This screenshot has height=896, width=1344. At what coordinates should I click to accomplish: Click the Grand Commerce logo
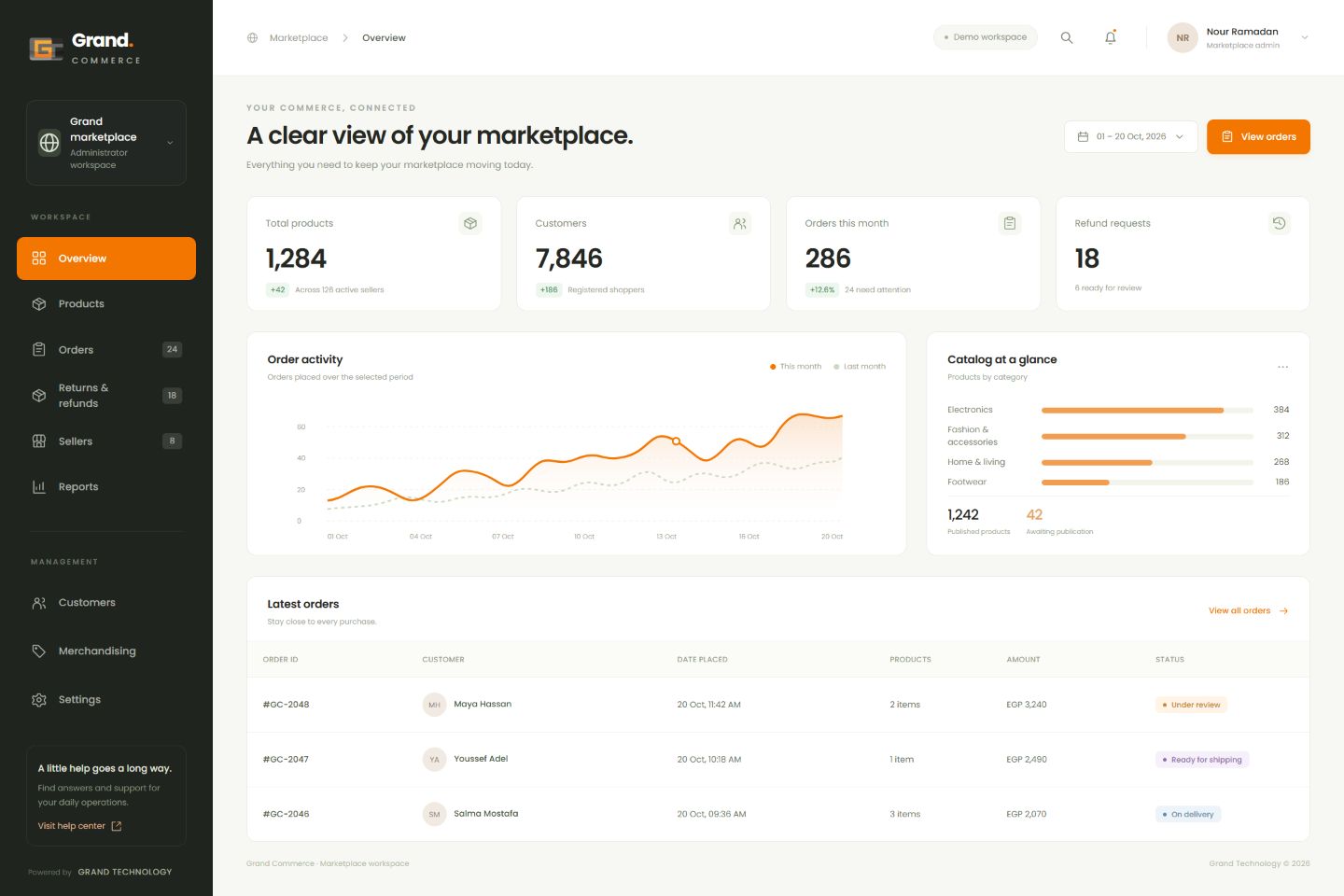point(85,48)
